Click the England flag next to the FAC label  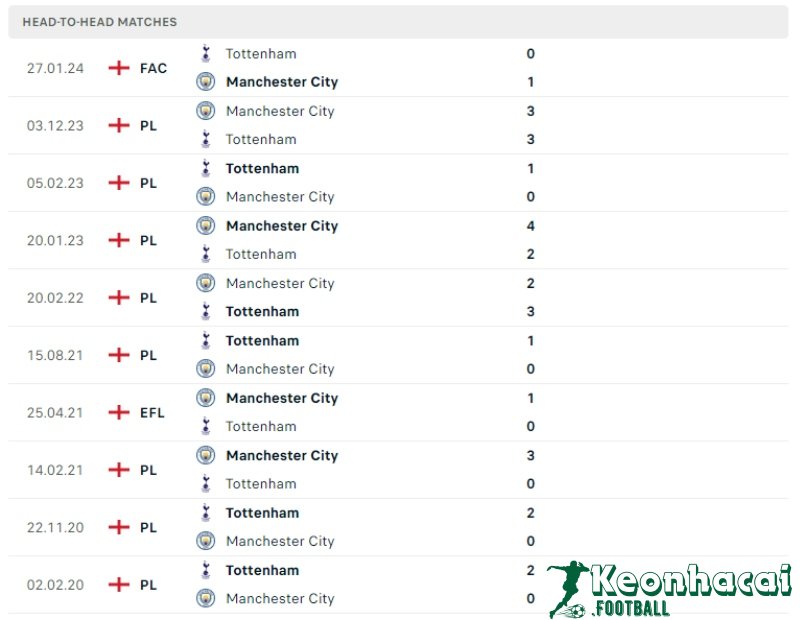(x=120, y=68)
